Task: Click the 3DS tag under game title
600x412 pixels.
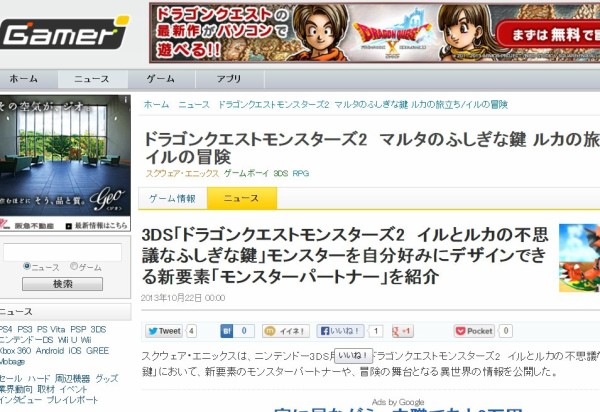Action: click(x=280, y=173)
